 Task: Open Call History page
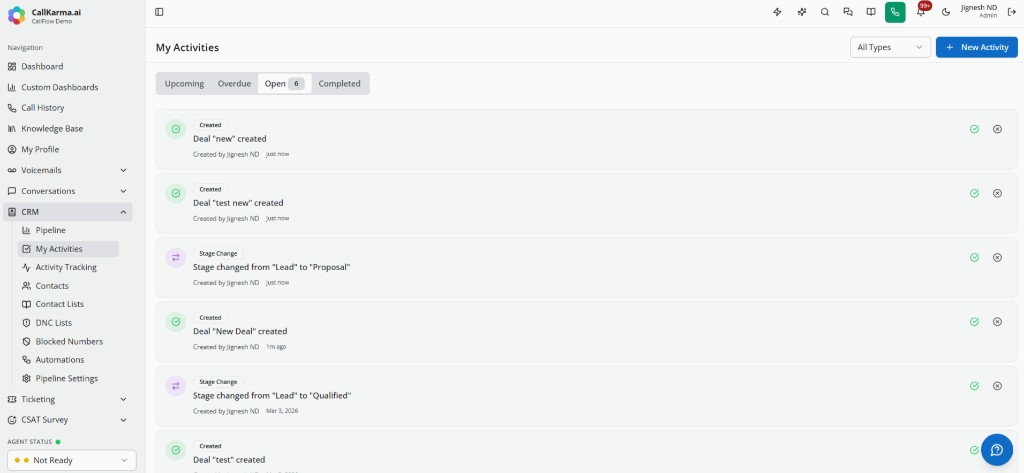click(67, 108)
